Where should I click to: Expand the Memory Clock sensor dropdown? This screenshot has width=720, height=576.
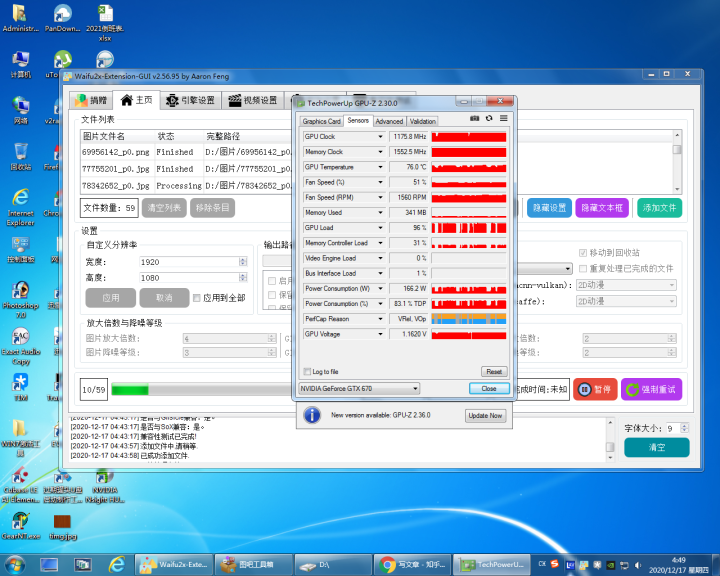(x=380, y=152)
